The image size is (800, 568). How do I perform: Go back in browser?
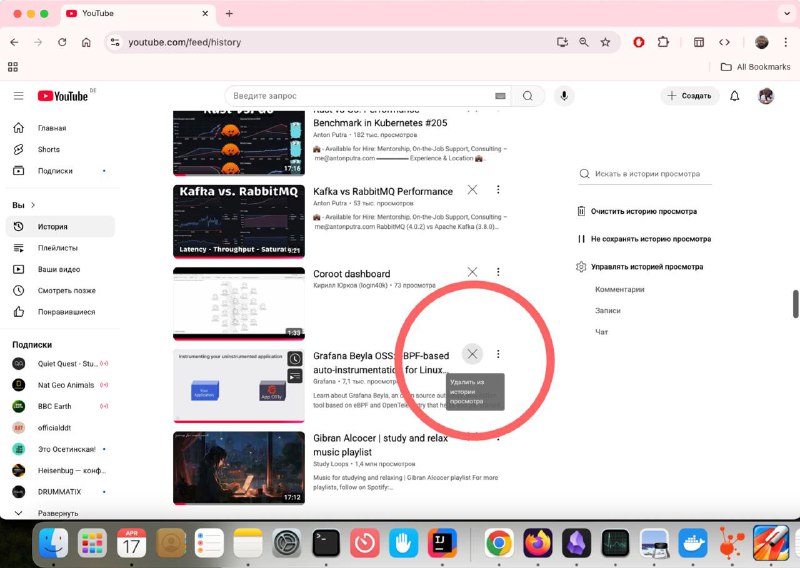tap(14, 42)
